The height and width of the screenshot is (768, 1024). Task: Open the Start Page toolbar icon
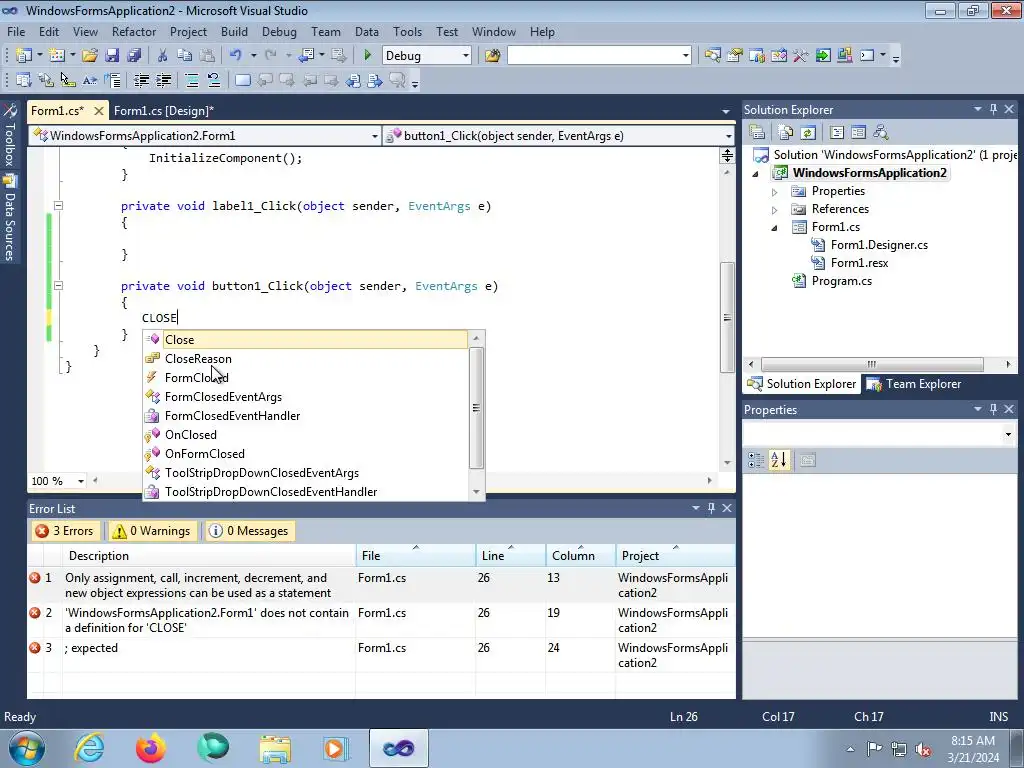(x=823, y=56)
